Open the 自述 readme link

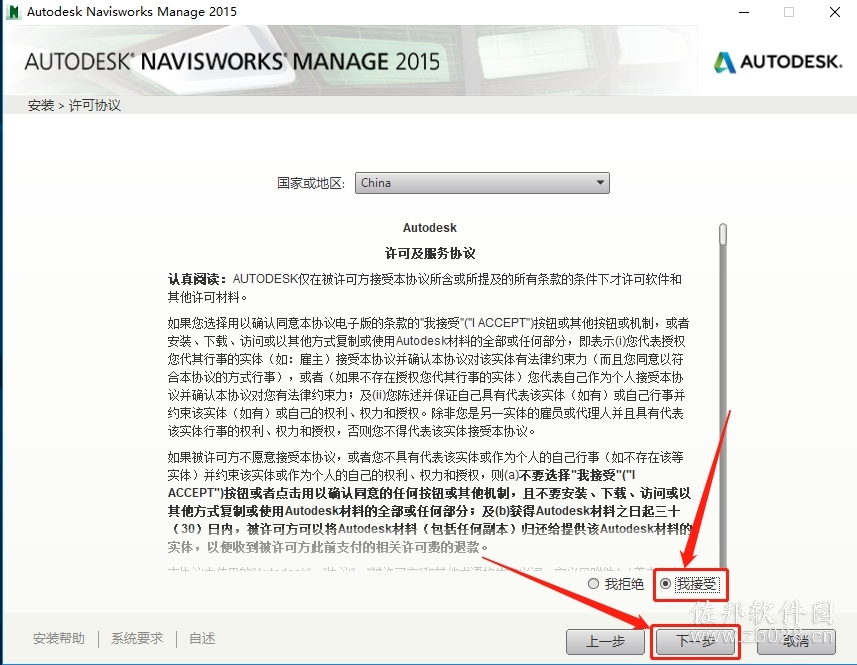202,638
